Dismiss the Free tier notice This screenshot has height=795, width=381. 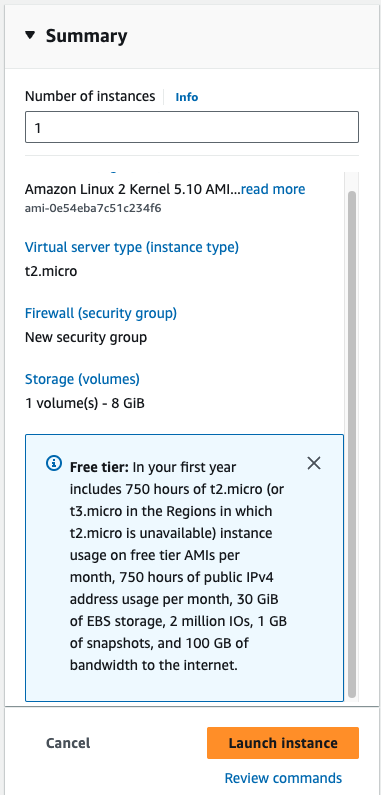click(x=314, y=463)
